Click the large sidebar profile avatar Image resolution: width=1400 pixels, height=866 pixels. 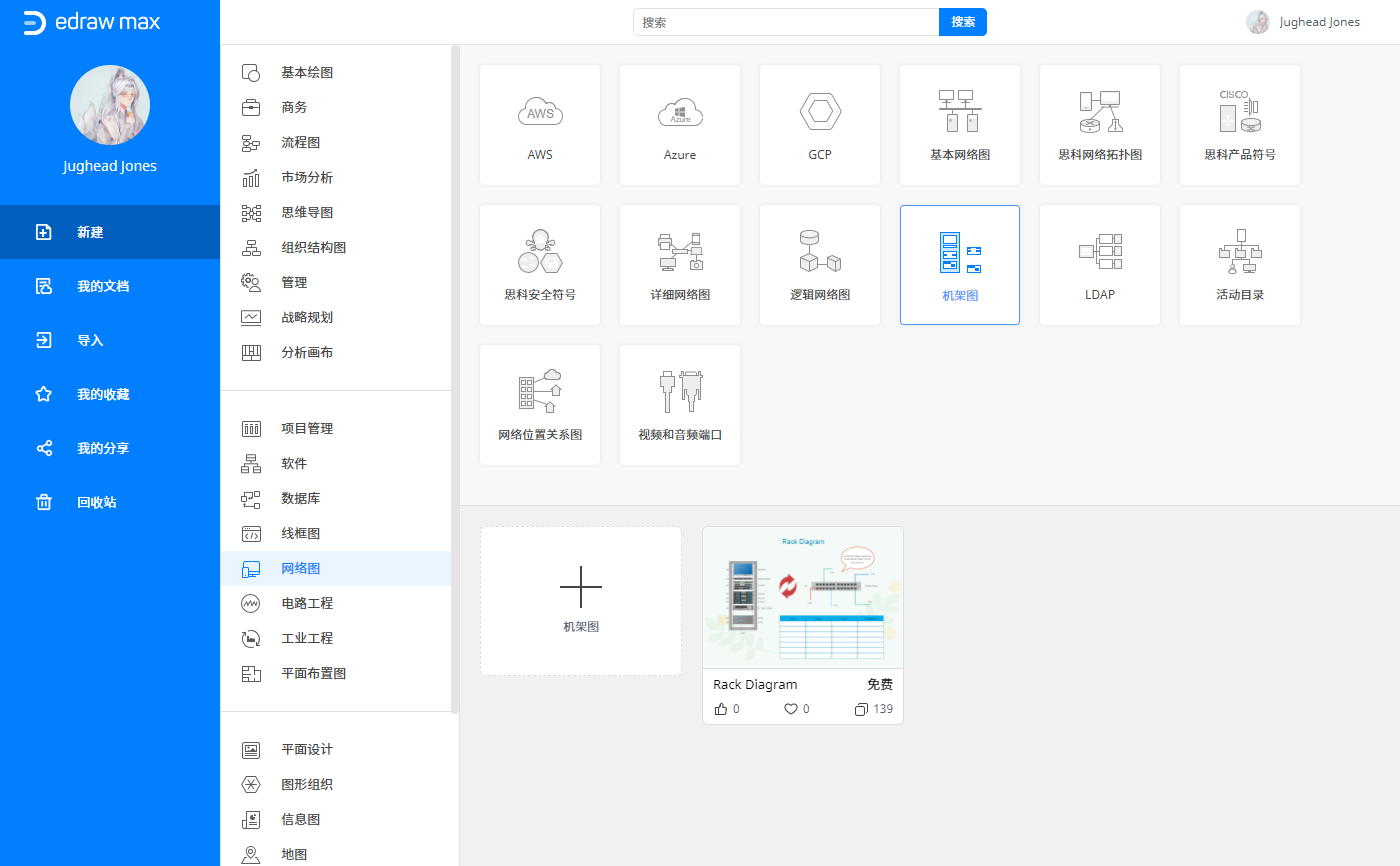[x=110, y=105]
